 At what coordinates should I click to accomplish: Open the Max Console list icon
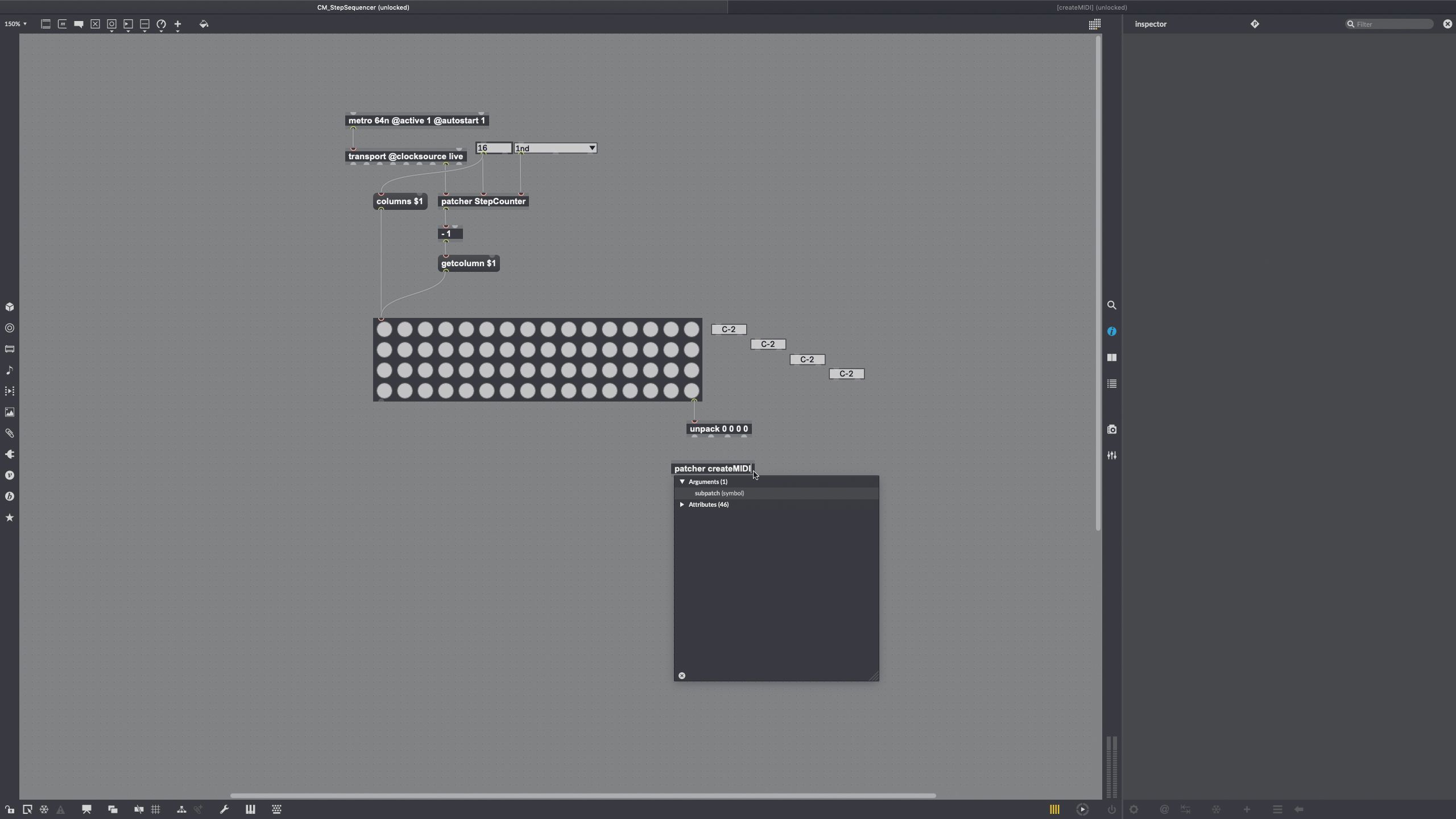tap(1112, 384)
